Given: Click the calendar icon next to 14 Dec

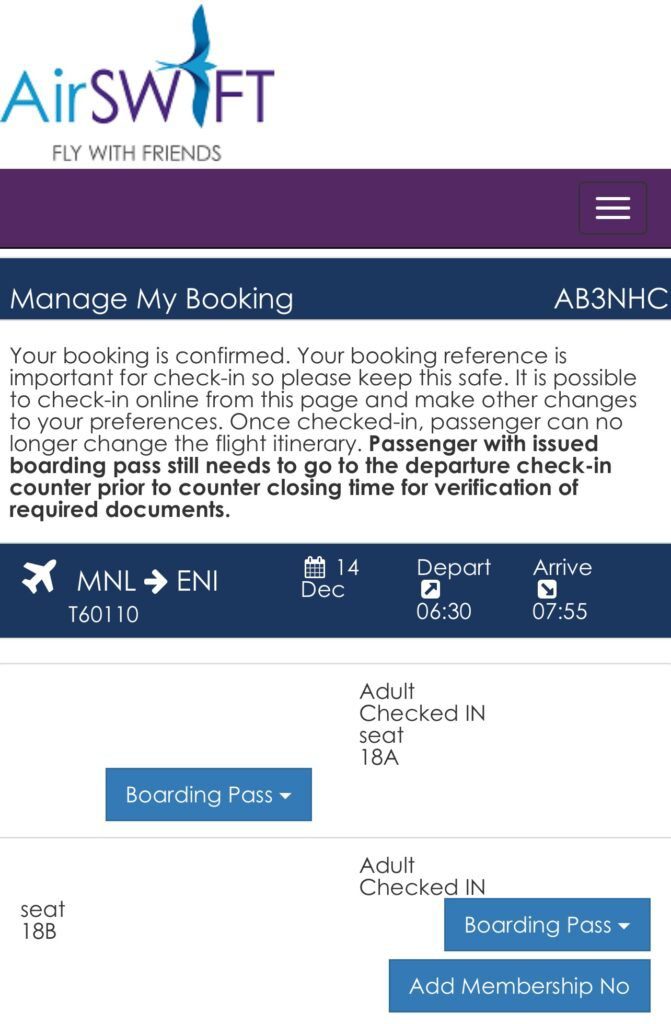Looking at the screenshot, I should tap(315, 568).
